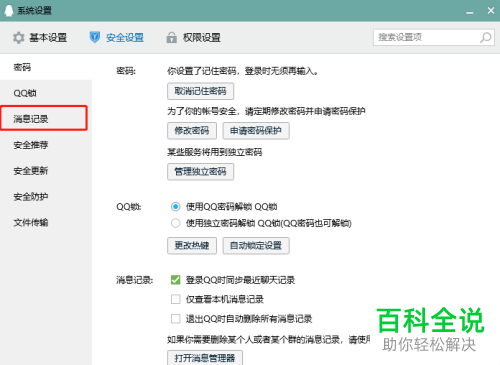
Task: Click the 密码: section label
Action: coord(126,71)
